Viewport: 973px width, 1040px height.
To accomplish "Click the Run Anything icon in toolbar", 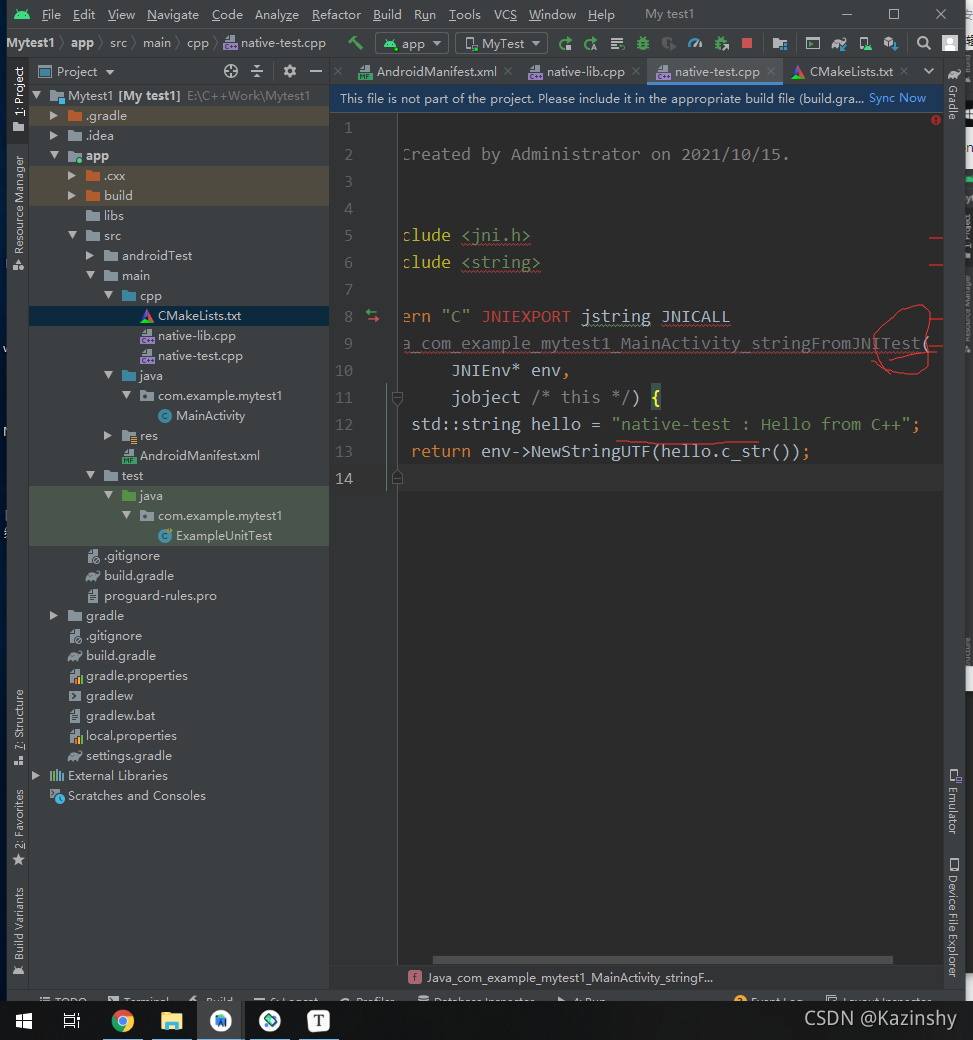I will point(812,44).
